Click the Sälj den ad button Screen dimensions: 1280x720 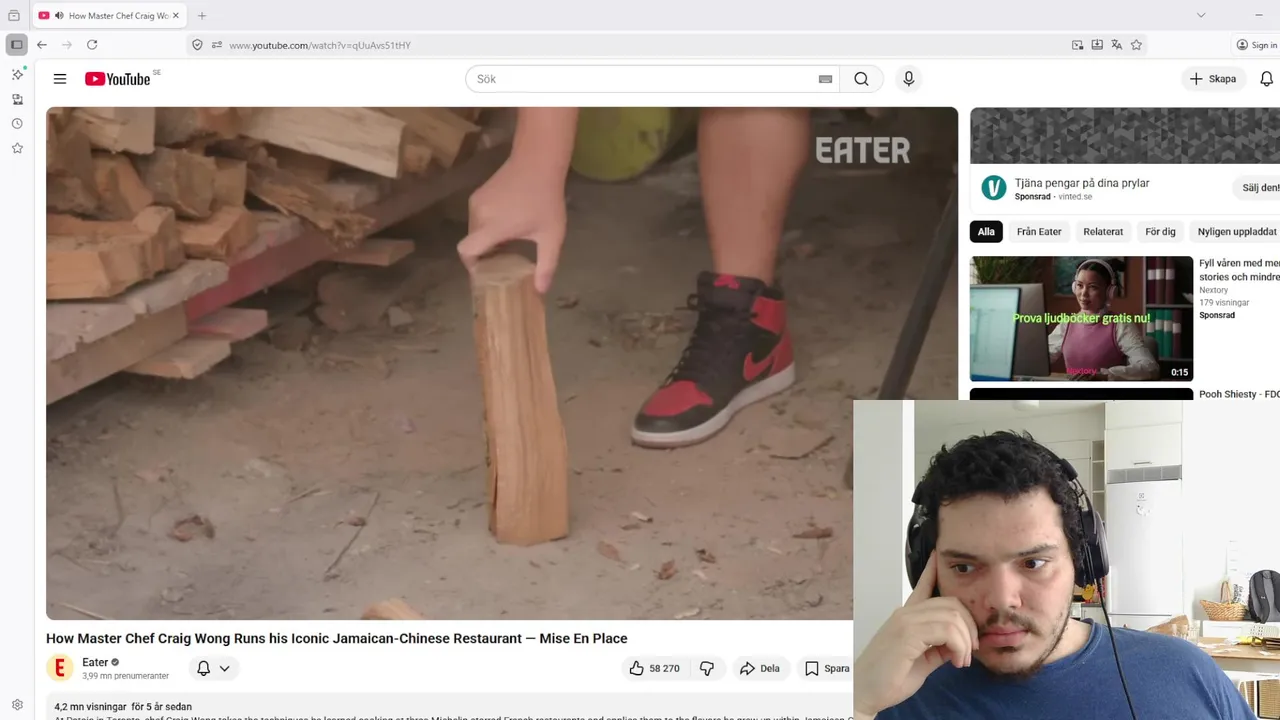[x=1258, y=187]
